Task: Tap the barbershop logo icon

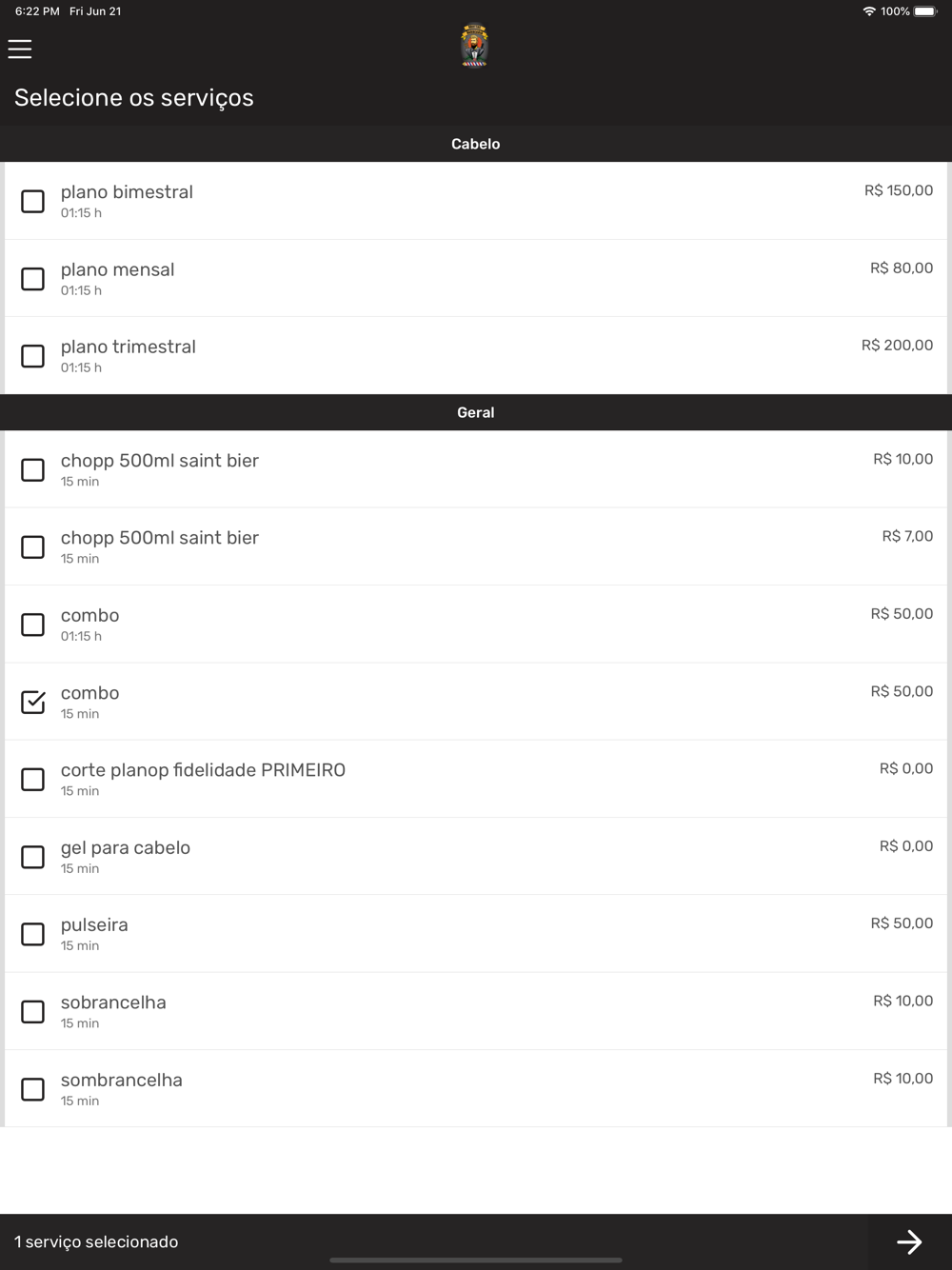Action: point(474,45)
